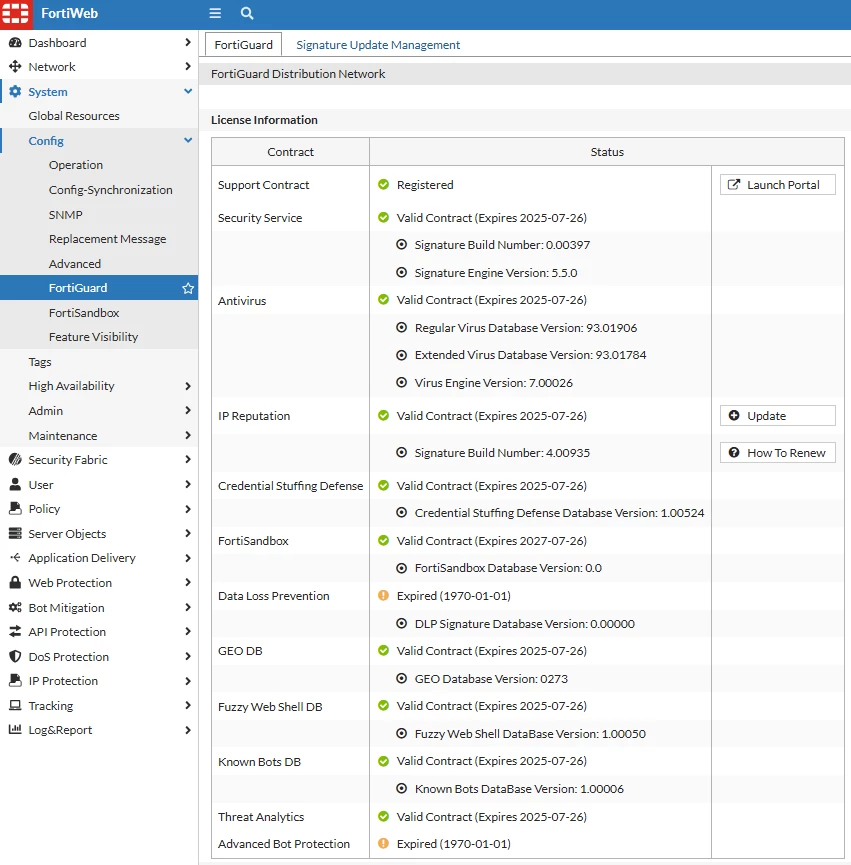
Task: Click green check icon in Antivirus row
Action: pyautogui.click(x=383, y=300)
